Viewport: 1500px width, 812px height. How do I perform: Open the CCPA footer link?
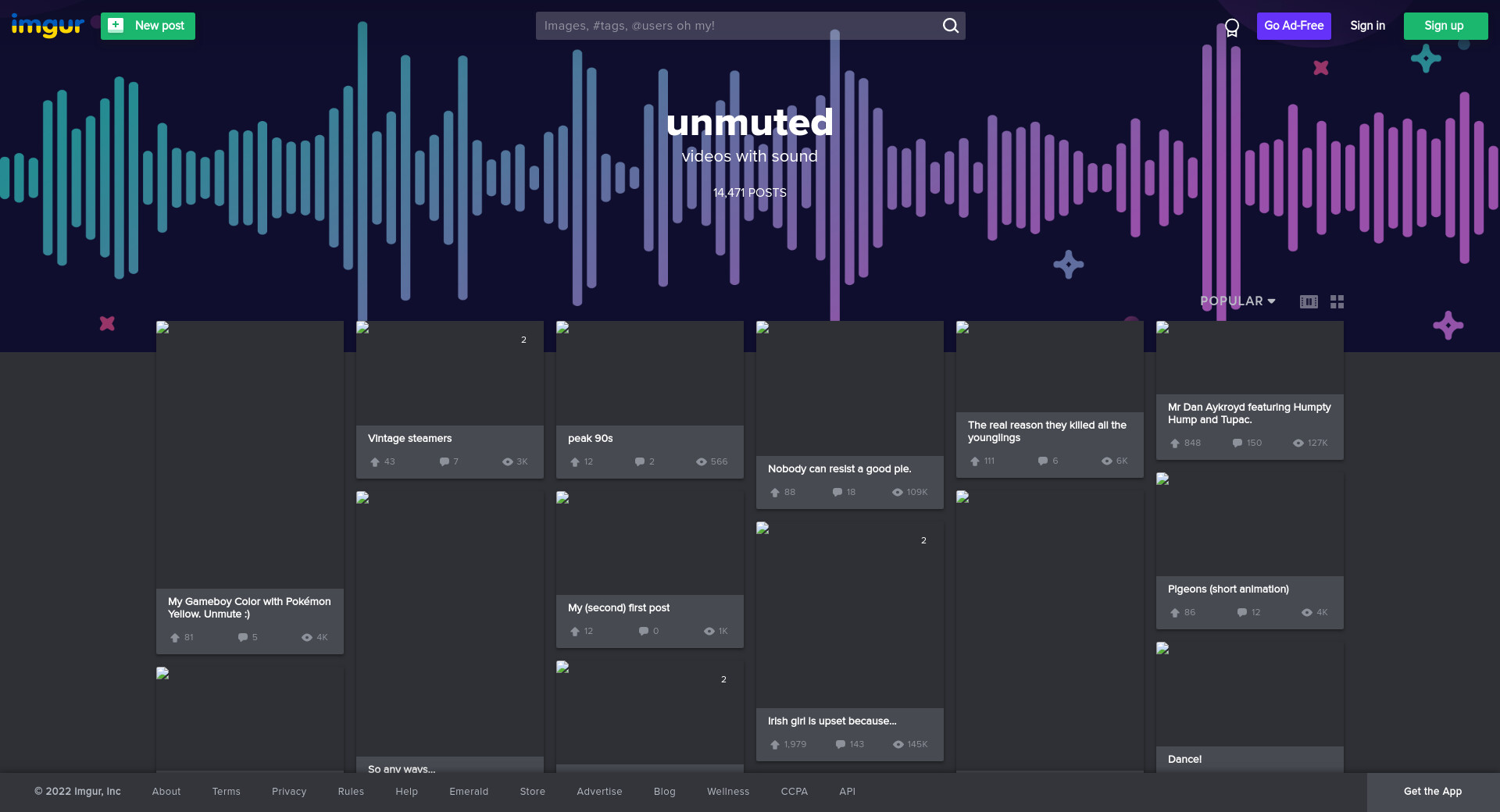795,792
